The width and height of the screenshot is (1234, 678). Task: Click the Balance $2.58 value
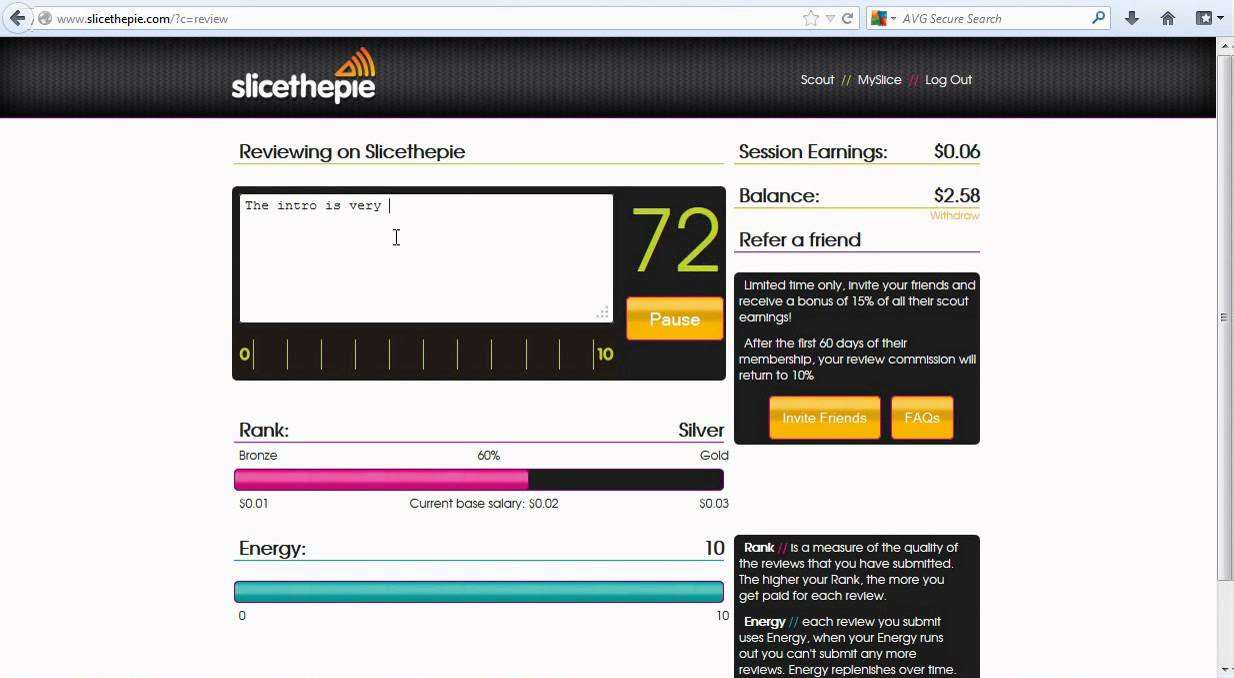[957, 196]
